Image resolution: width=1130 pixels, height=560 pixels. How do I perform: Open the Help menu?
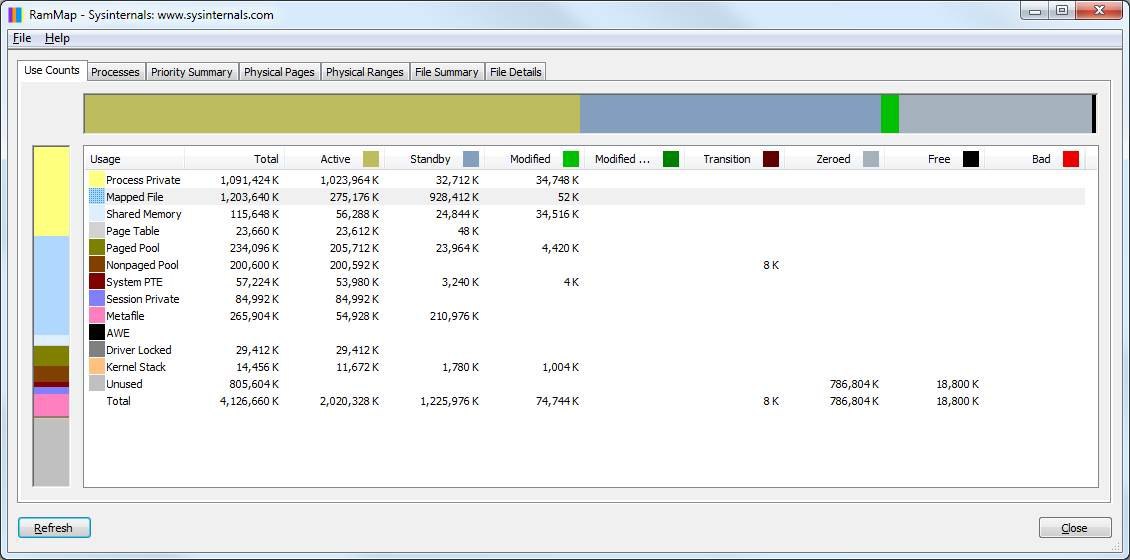point(57,38)
